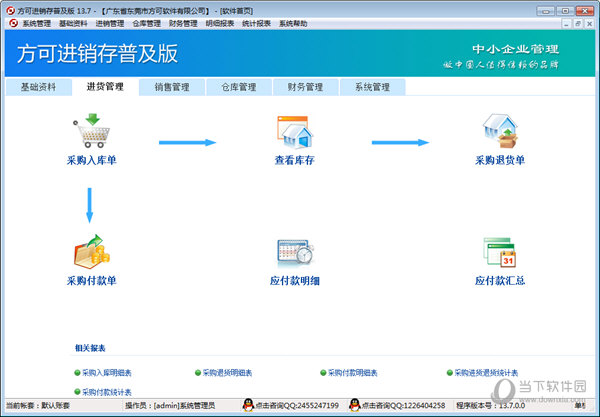Open the 基础资料 menu in menu bar
600x417 pixels.
tap(73, 24)
